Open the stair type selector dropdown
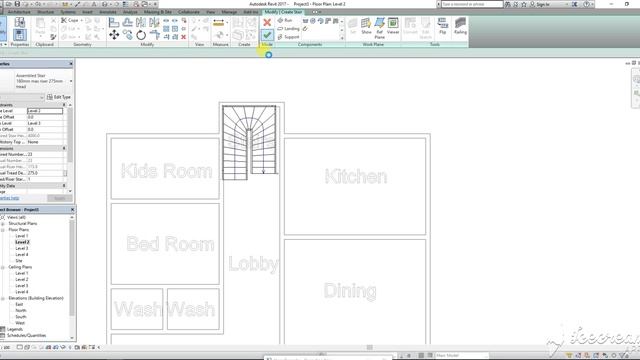 (71, 81)
